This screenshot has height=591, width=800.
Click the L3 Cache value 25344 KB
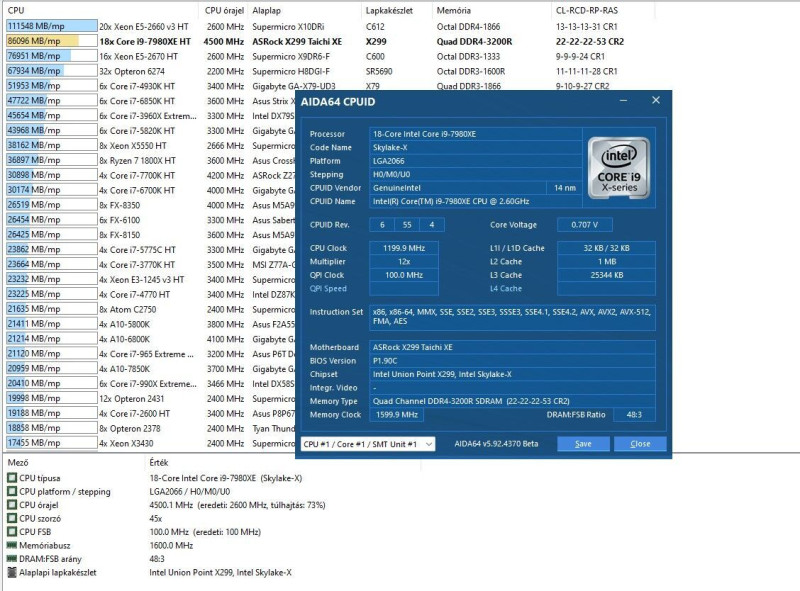(606, 275)
